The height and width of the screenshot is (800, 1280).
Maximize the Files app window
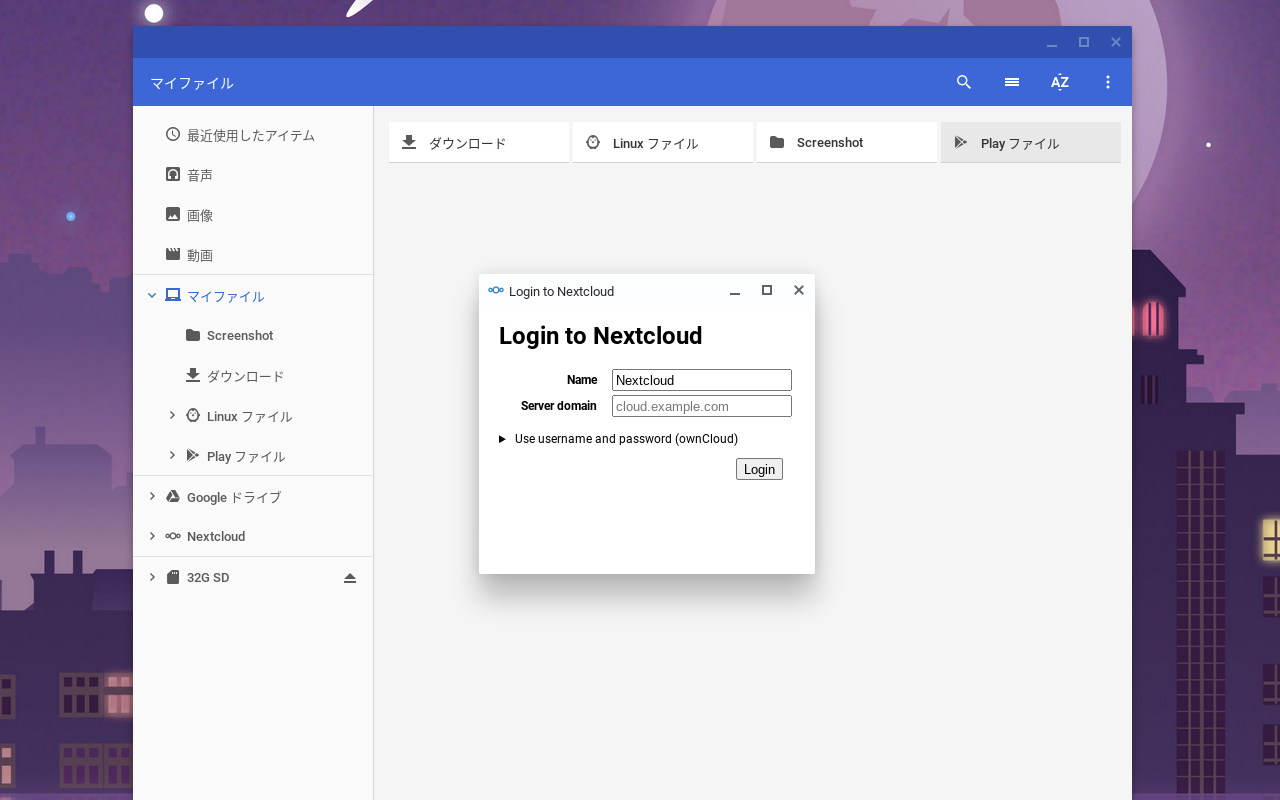(x=1084, y=42)
